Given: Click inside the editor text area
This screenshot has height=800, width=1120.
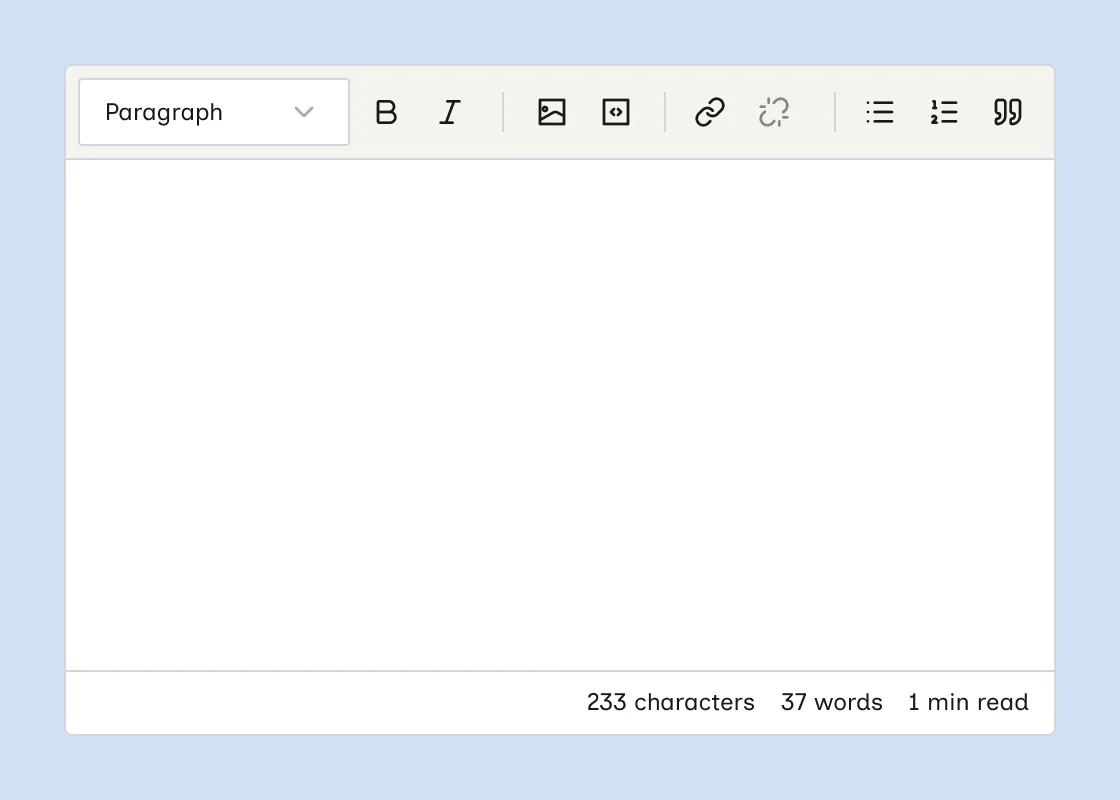Looking at the screenshot, I should [560, 415].
